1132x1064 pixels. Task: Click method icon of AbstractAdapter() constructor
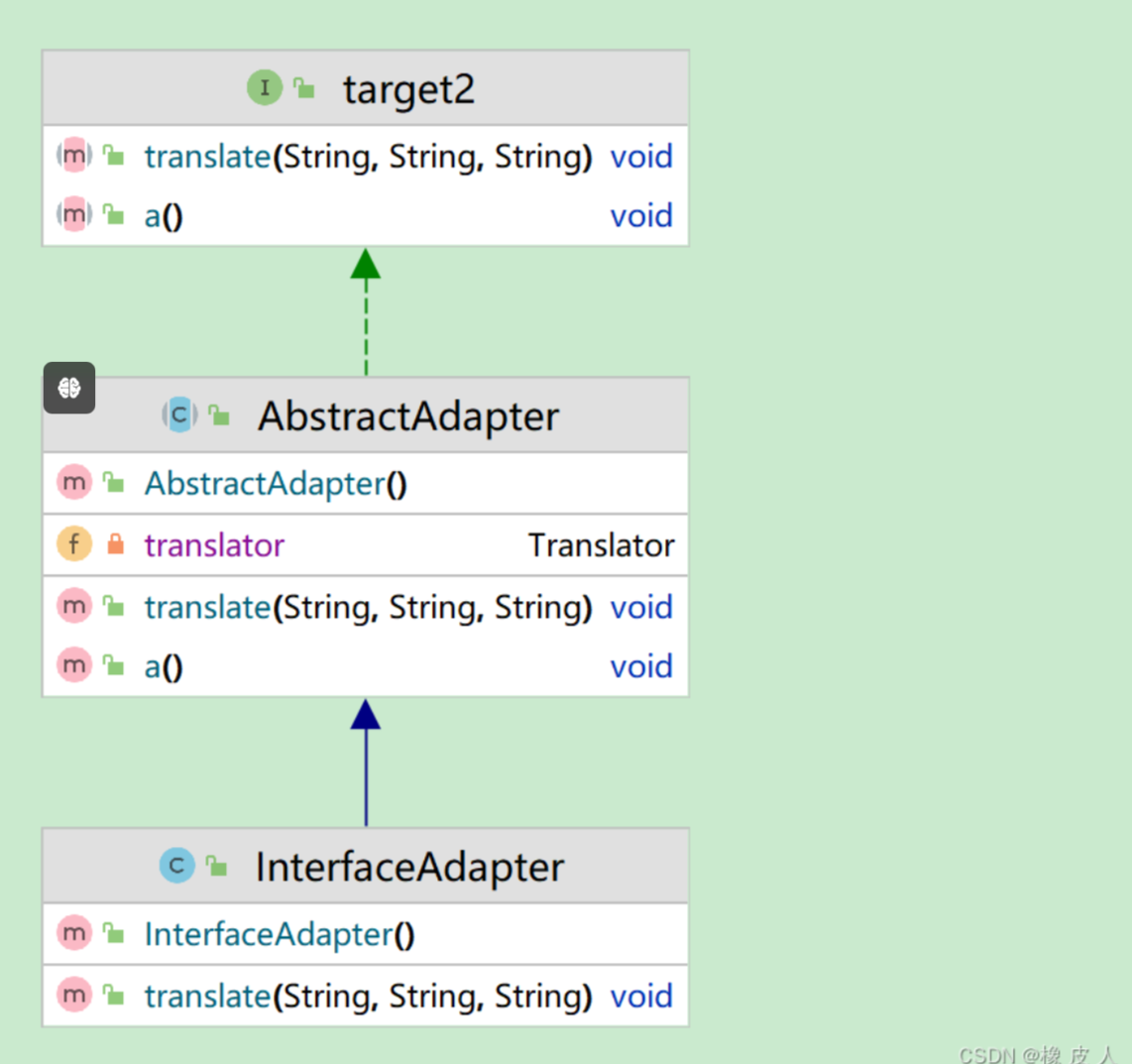tap(74, 483)
